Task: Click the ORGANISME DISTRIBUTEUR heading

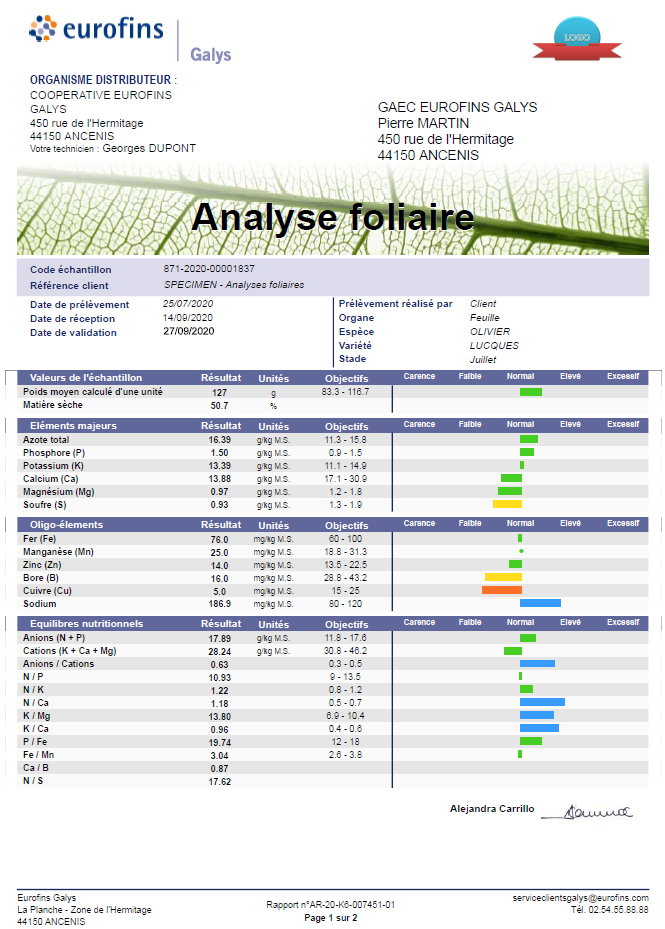Action: 104,79
